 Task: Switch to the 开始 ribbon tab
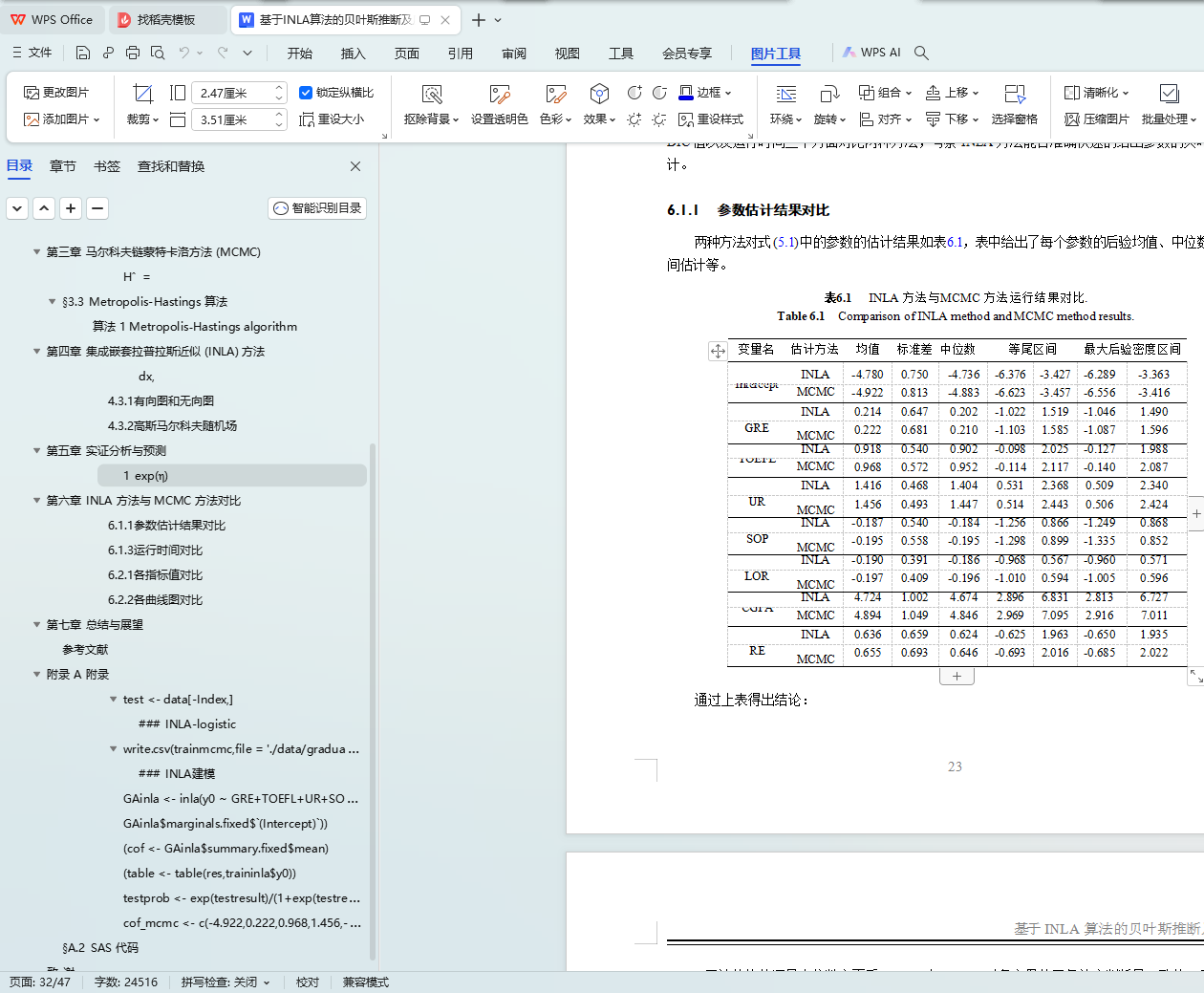[300, 54]
